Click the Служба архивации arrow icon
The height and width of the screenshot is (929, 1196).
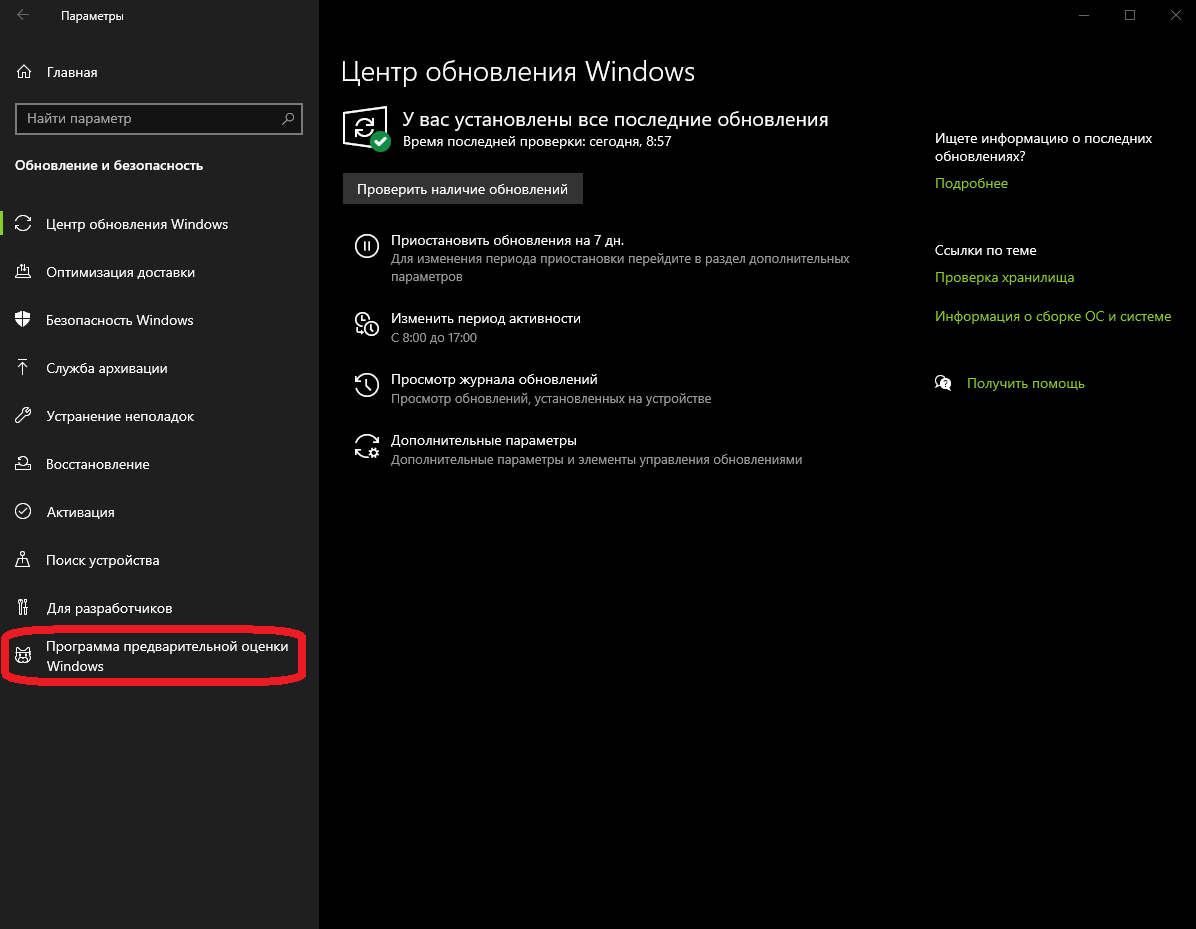click(x=23, y=368)
